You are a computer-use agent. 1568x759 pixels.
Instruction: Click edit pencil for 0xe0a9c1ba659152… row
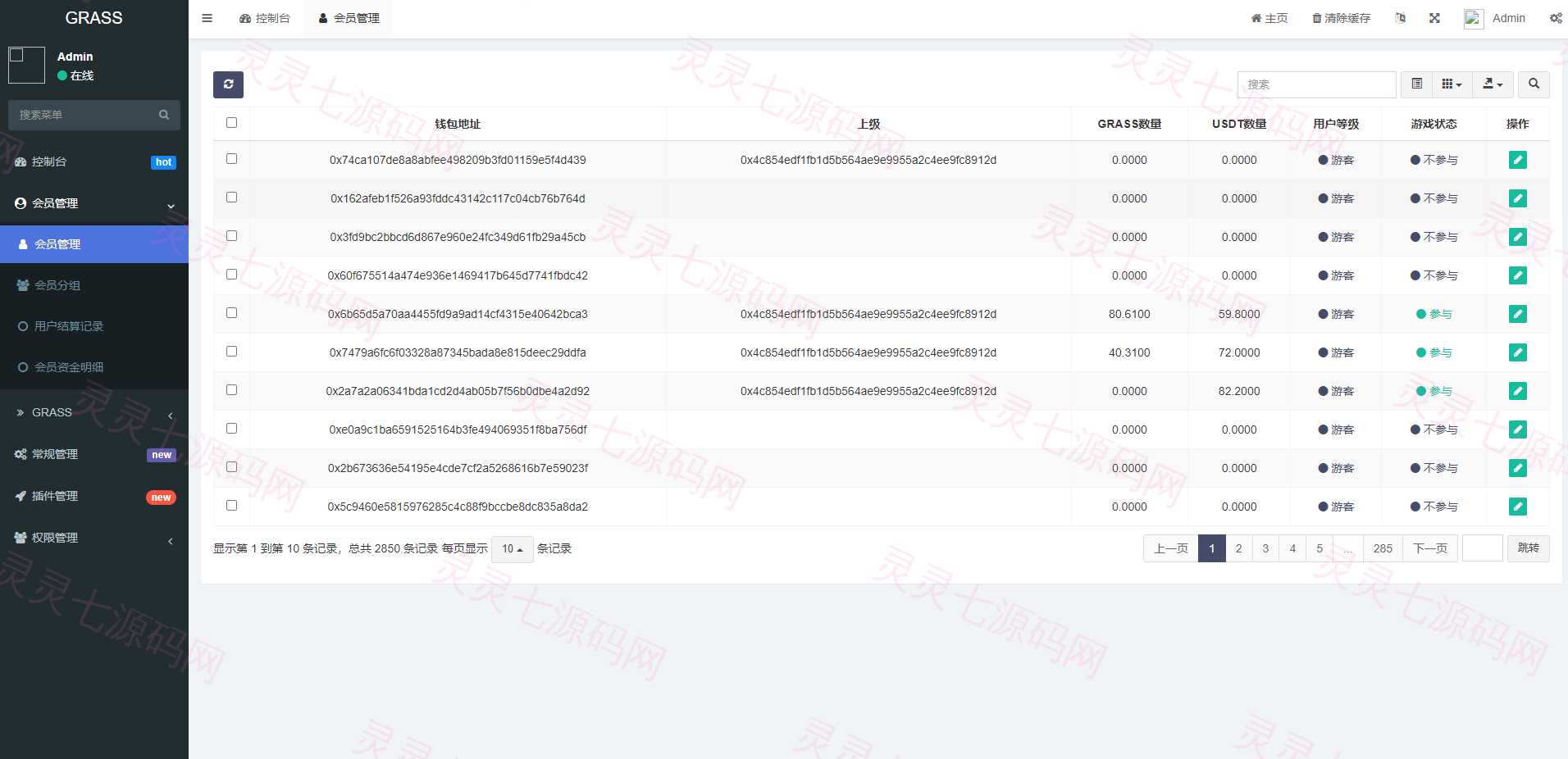pos(1517,429)
